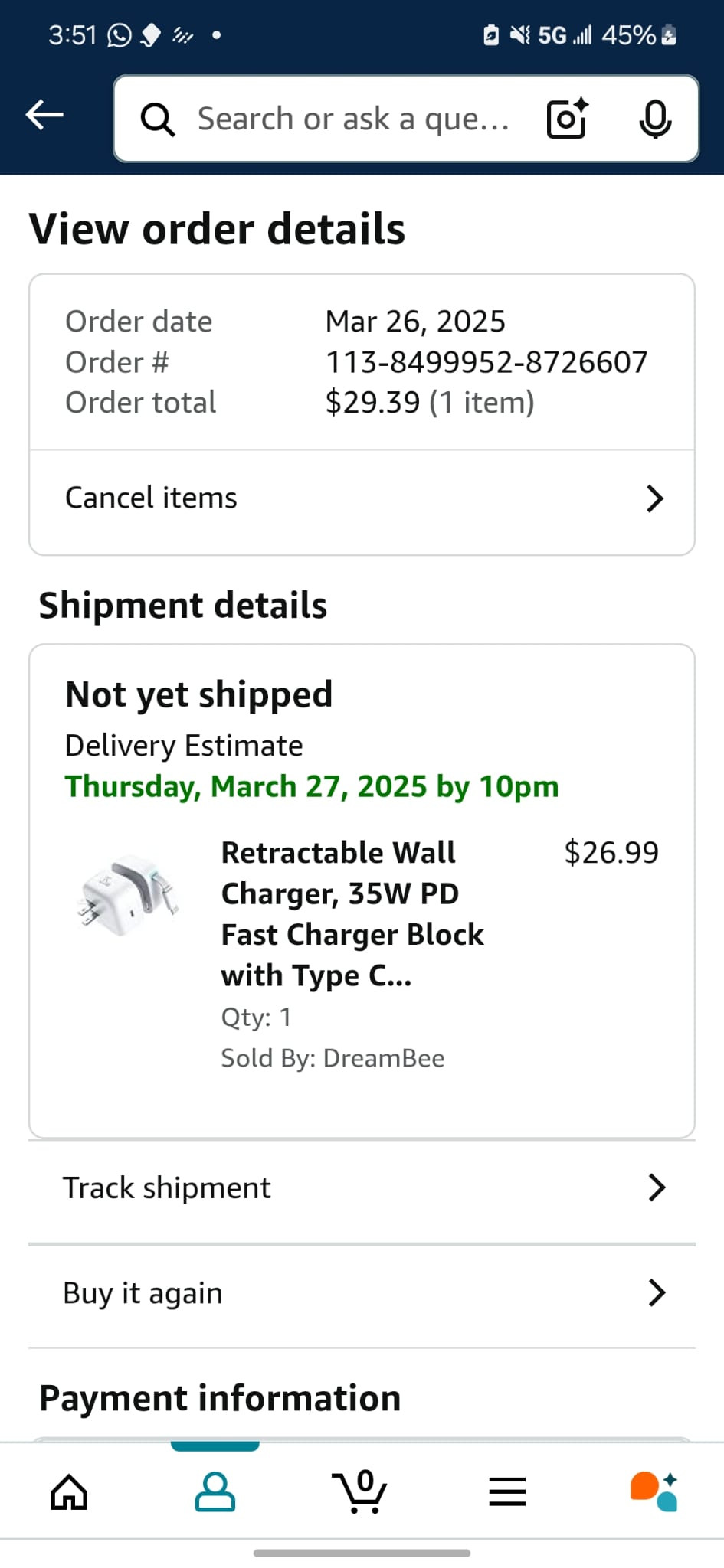Select Cancel items option
724x1568 pixels.
point(152,498)
